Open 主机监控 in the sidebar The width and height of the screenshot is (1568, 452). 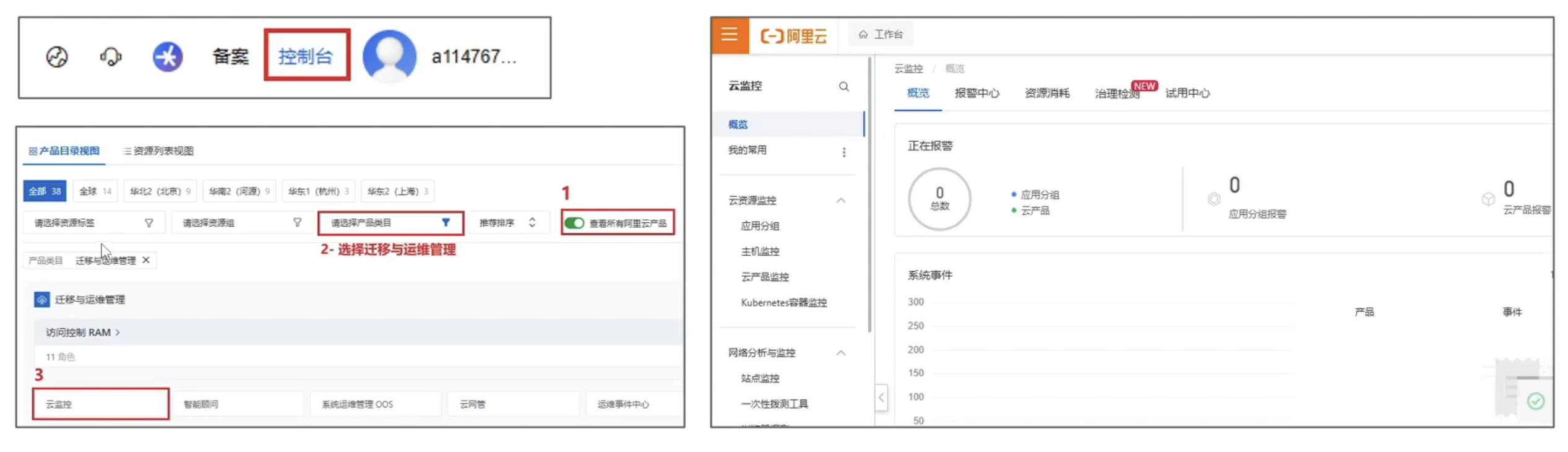(760, 251)
